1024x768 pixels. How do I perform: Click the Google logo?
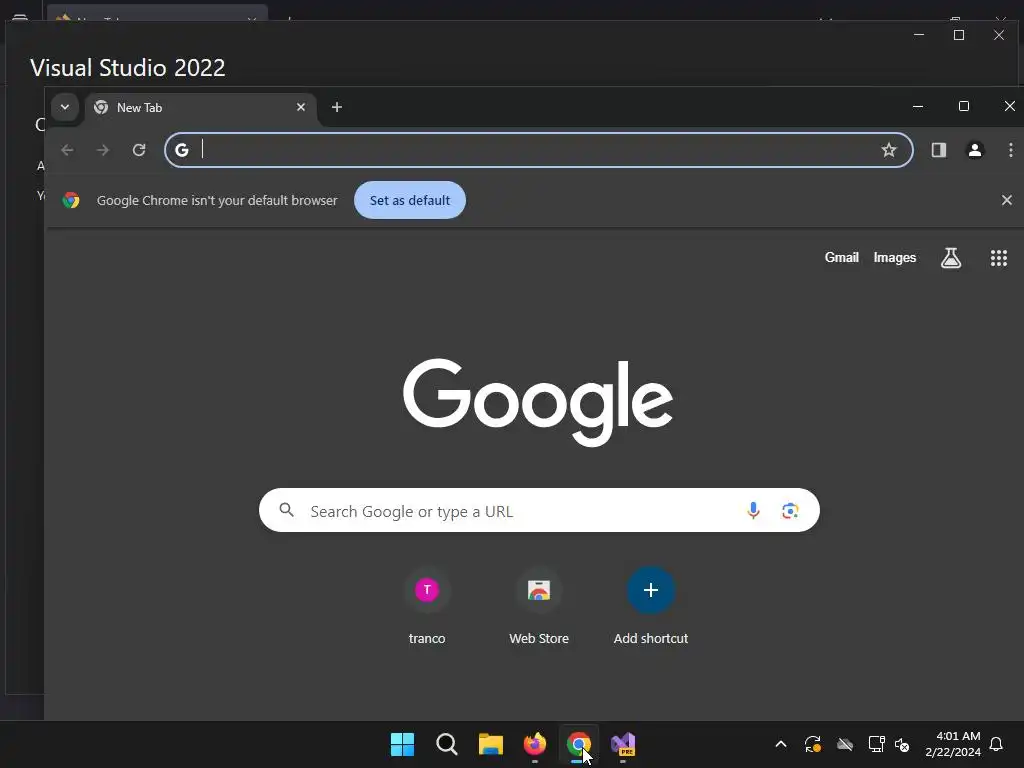(538, 401)
